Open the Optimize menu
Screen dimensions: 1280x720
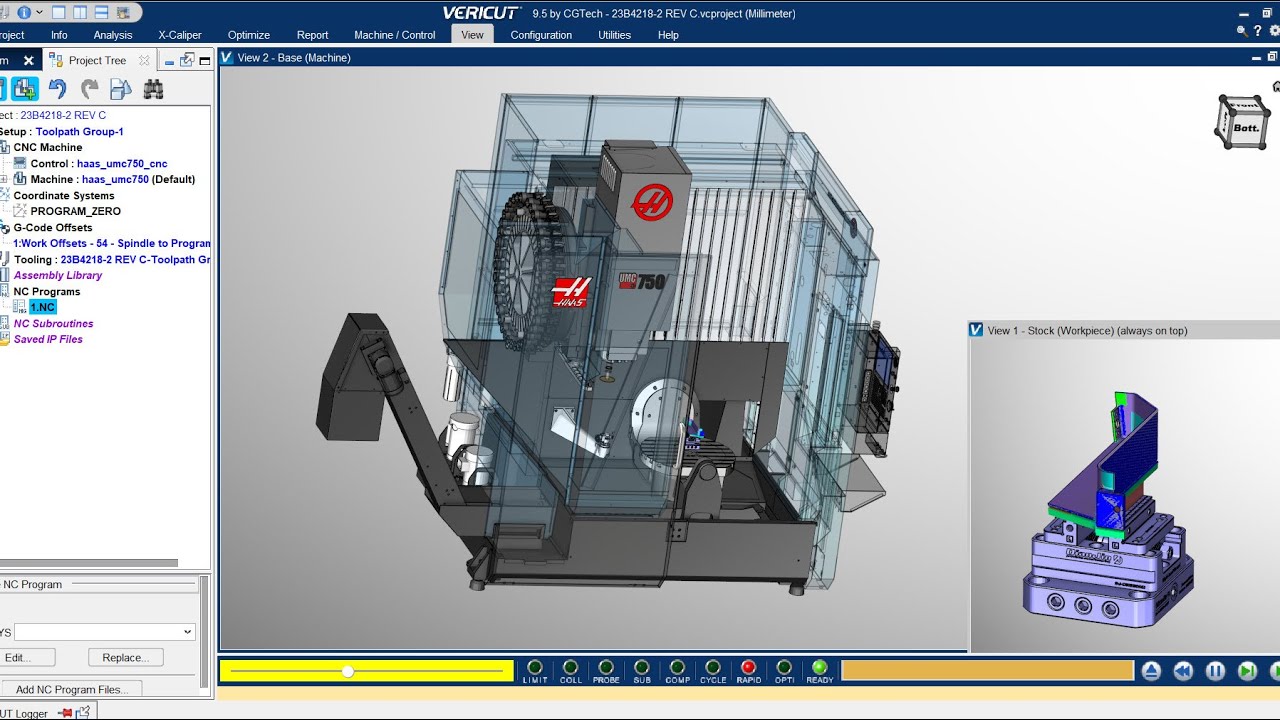(248, 35)
